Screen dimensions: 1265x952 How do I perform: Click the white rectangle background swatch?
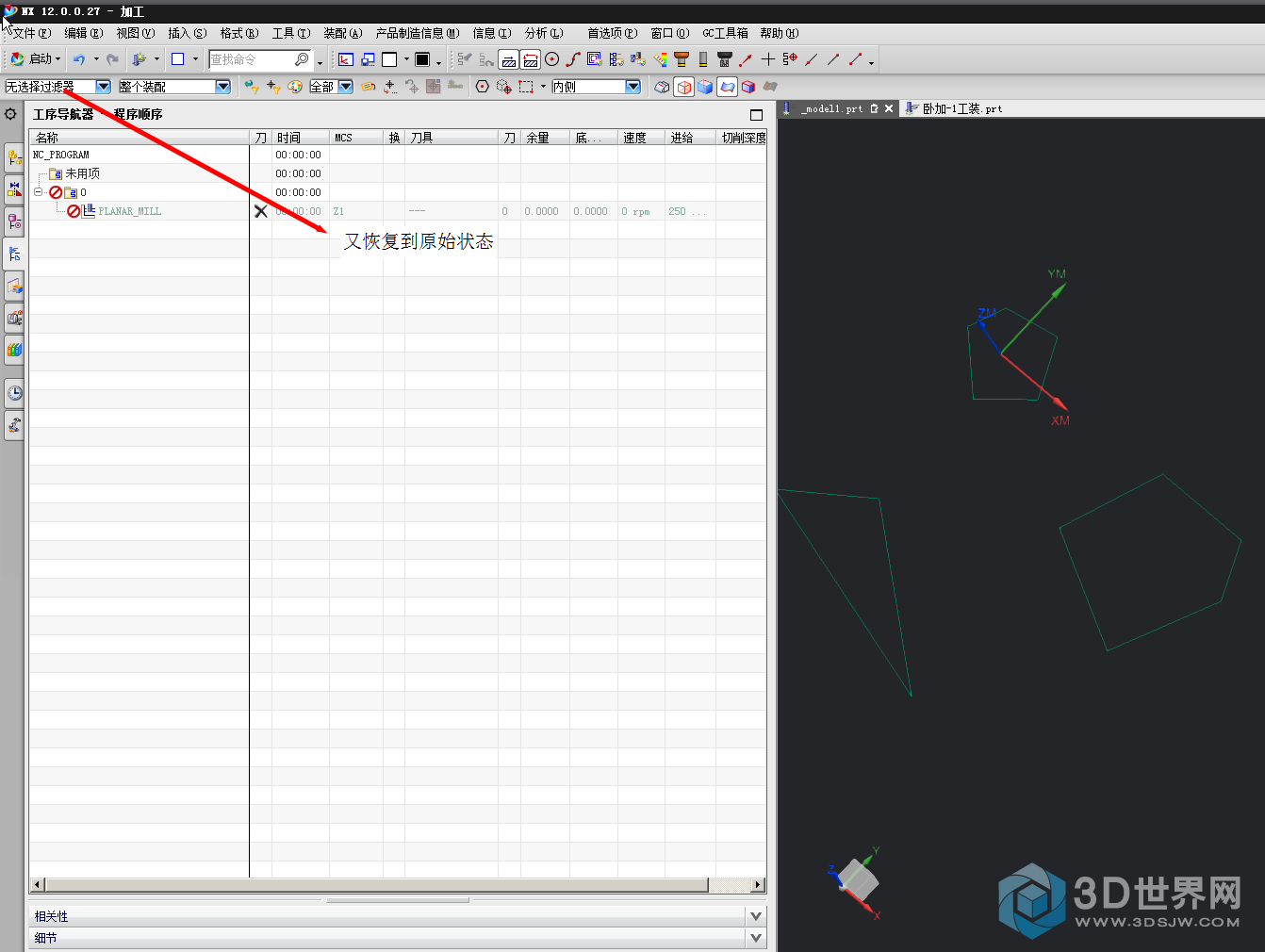pos(389,59)
